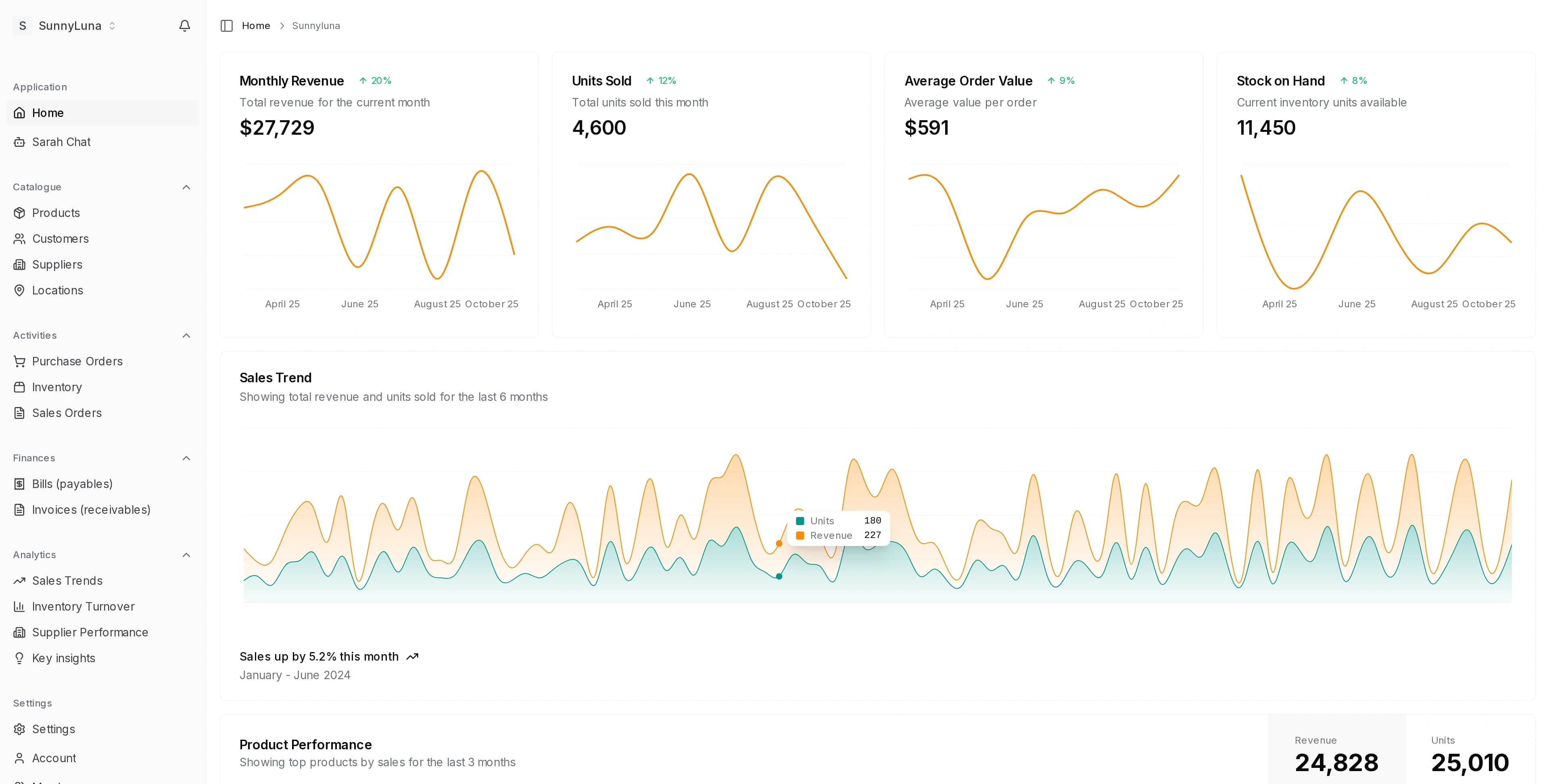This screenshot has height=784, width=1549.
Task: Toggle the sidebar panel icon
Action: (227, 26)
